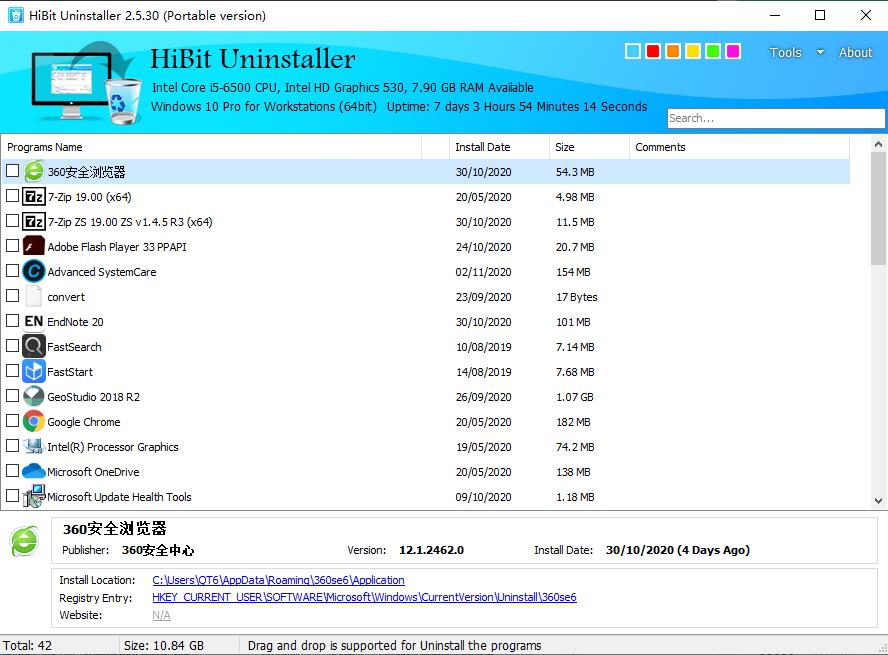888x655 pixels.
Task: Click the large 360 browser icon in details panel
Action: [24, 541]
